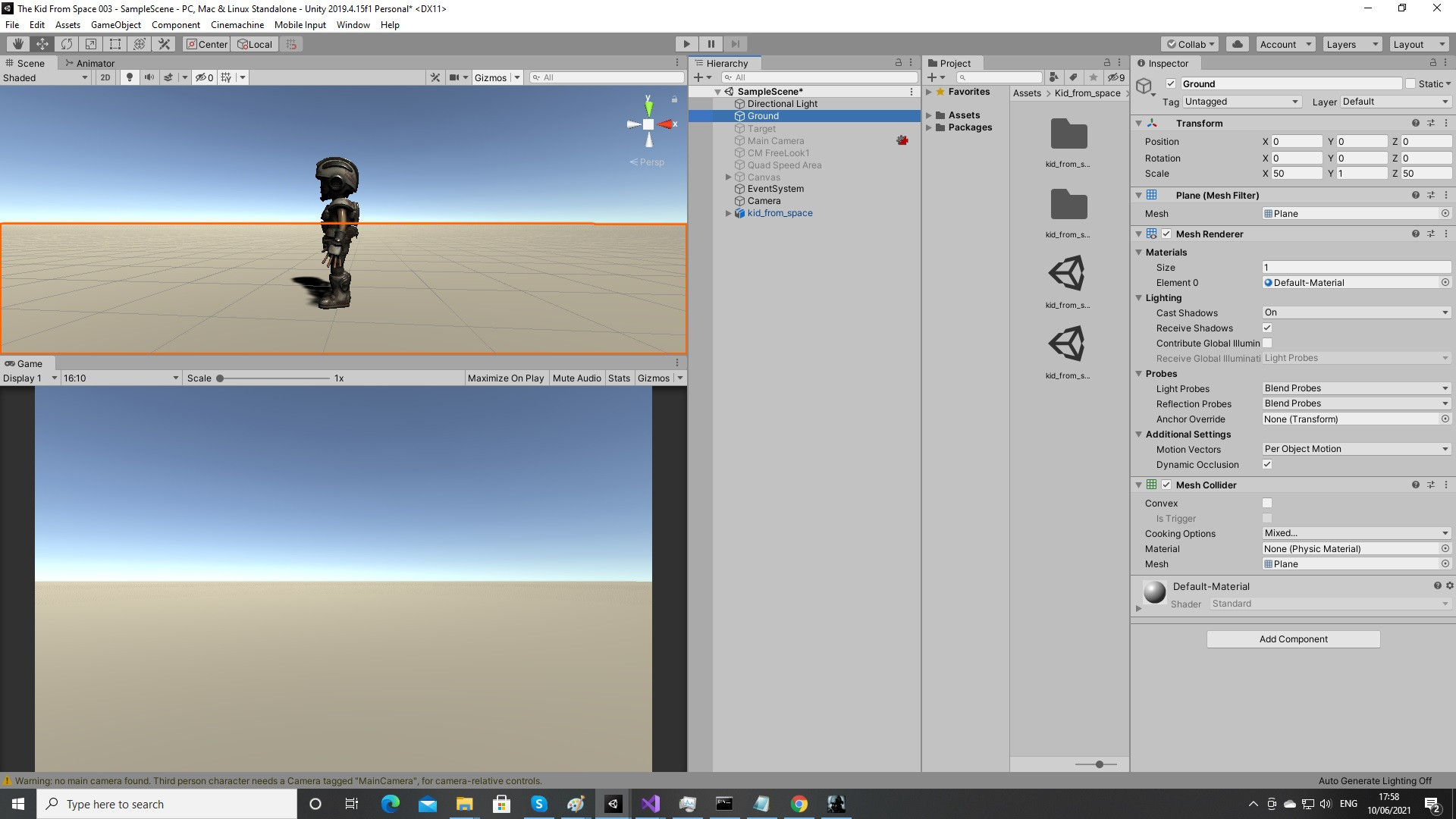Screen dimensions: 1456x819
Task: Open the cloud services button
Action: point(1238,44)
